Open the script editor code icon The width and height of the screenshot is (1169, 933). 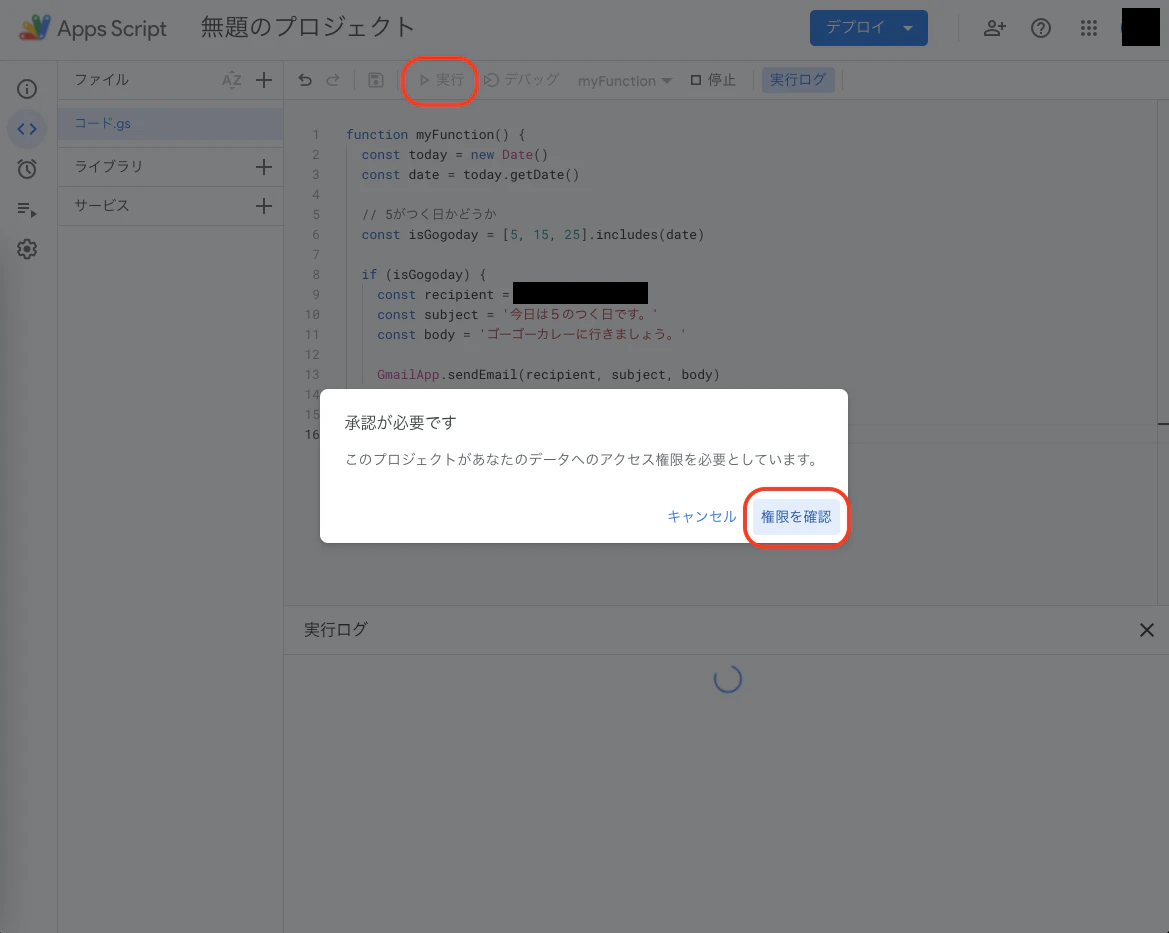tap(27, 128)
